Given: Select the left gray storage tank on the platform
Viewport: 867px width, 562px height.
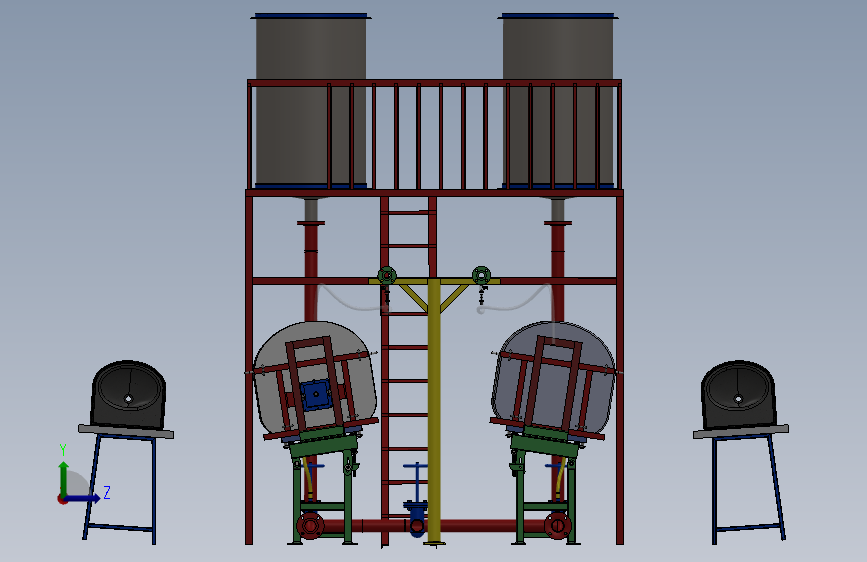Looking at the screenshot, I should pos(311,101).
